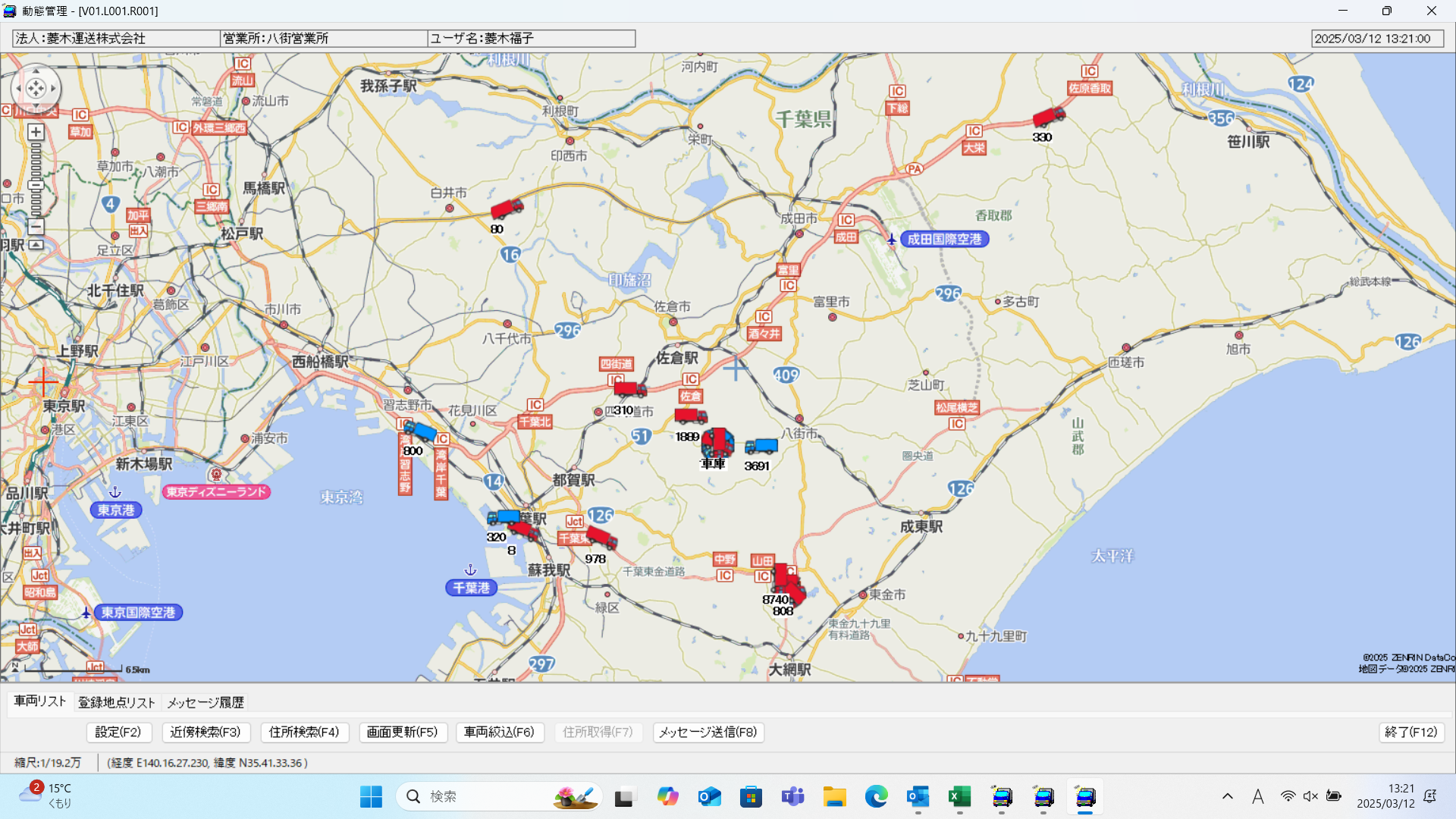This screenshot has width=1456, height=819.
Task: Click メッセージ送信(F8) button
Action: [x=708, y=733]
